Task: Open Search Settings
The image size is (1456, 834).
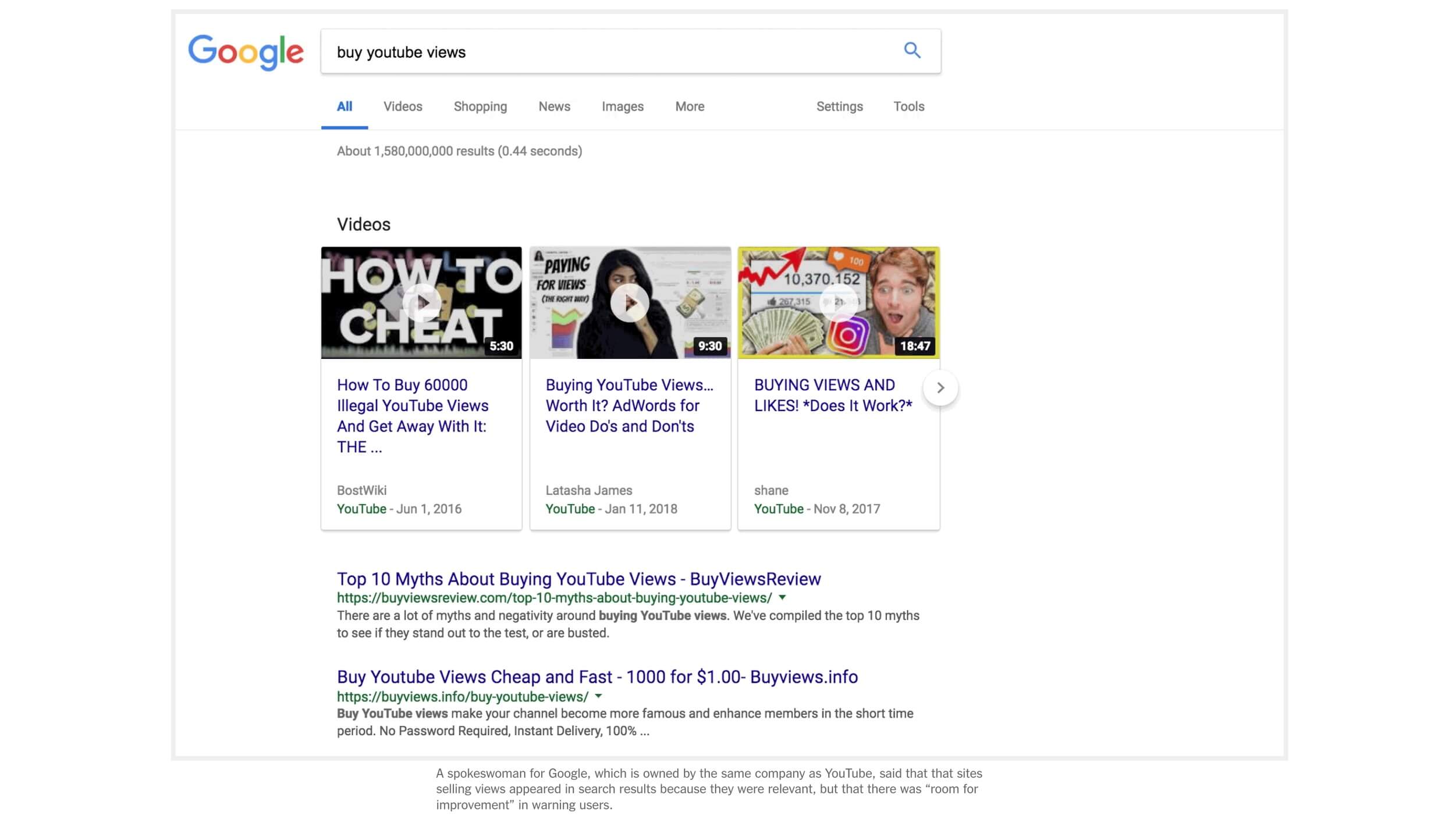Action: [839, 106]
